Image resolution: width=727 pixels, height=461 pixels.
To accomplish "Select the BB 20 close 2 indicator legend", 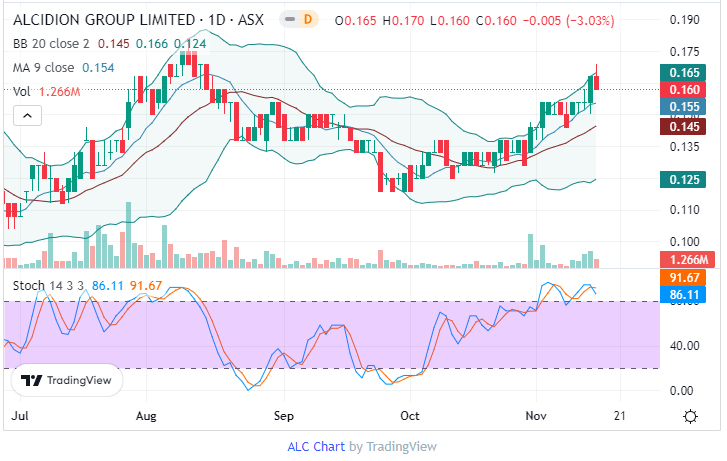I will coord(57,44).
